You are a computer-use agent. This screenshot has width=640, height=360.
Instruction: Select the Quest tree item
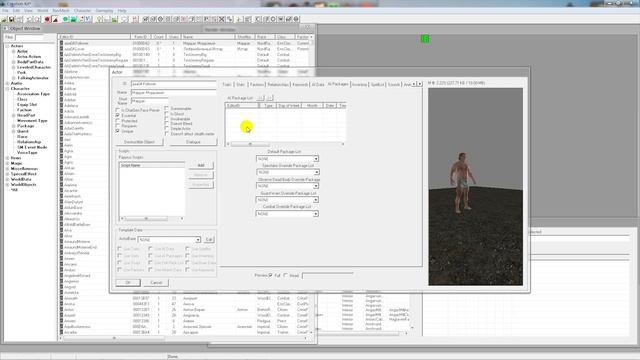point(22,131)
